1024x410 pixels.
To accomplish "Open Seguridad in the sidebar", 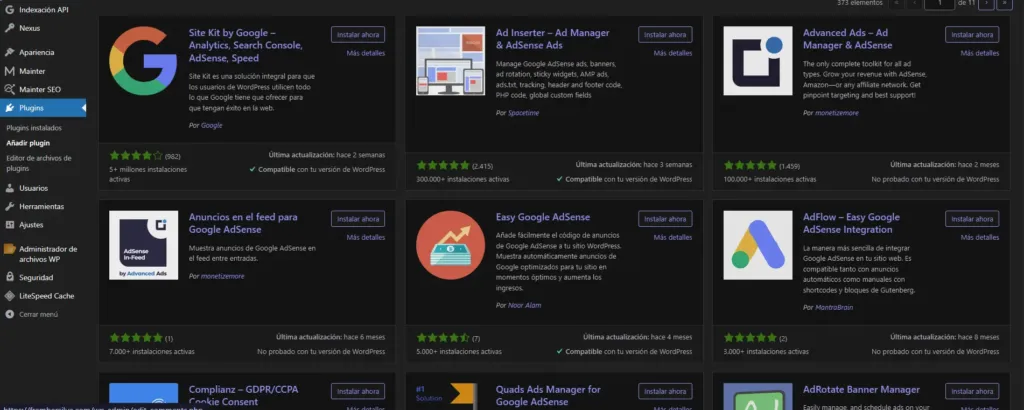I will point(35,277).
